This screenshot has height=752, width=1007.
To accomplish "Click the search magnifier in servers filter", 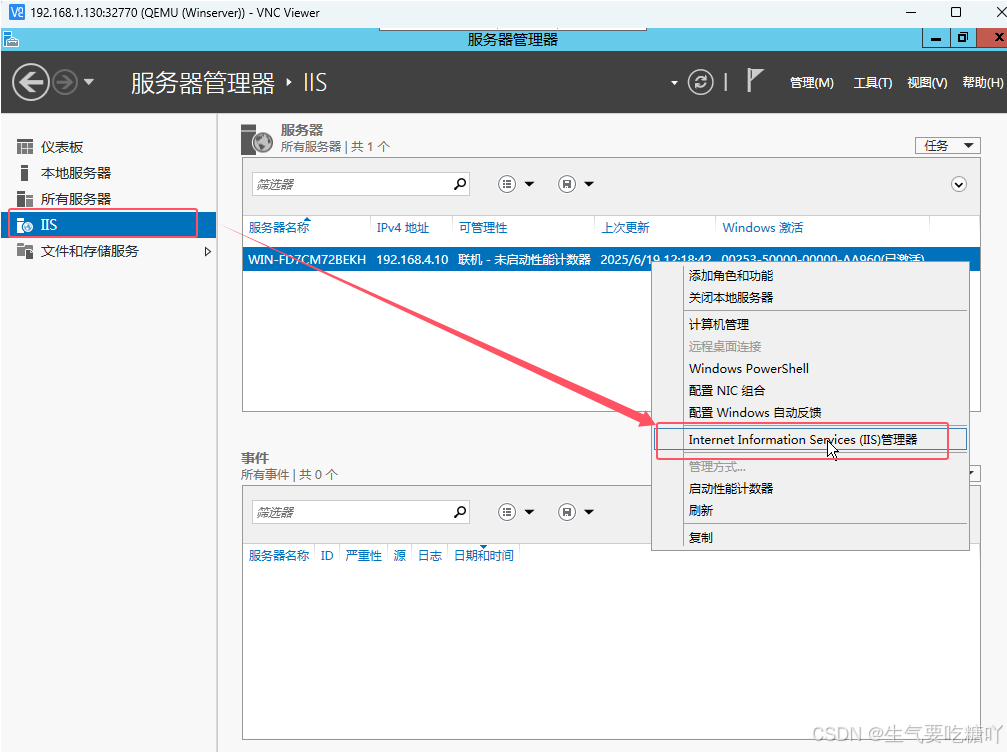I will (x=460, y=184).
